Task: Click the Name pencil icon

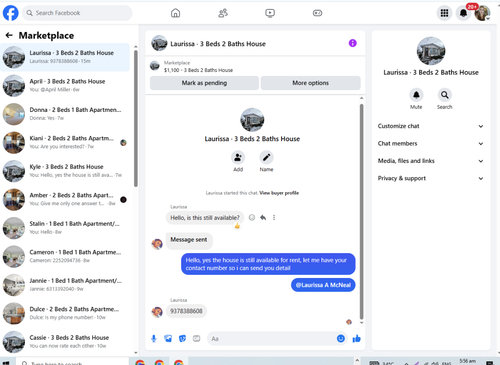Action: pyautogui.click(x=266, y=157)
